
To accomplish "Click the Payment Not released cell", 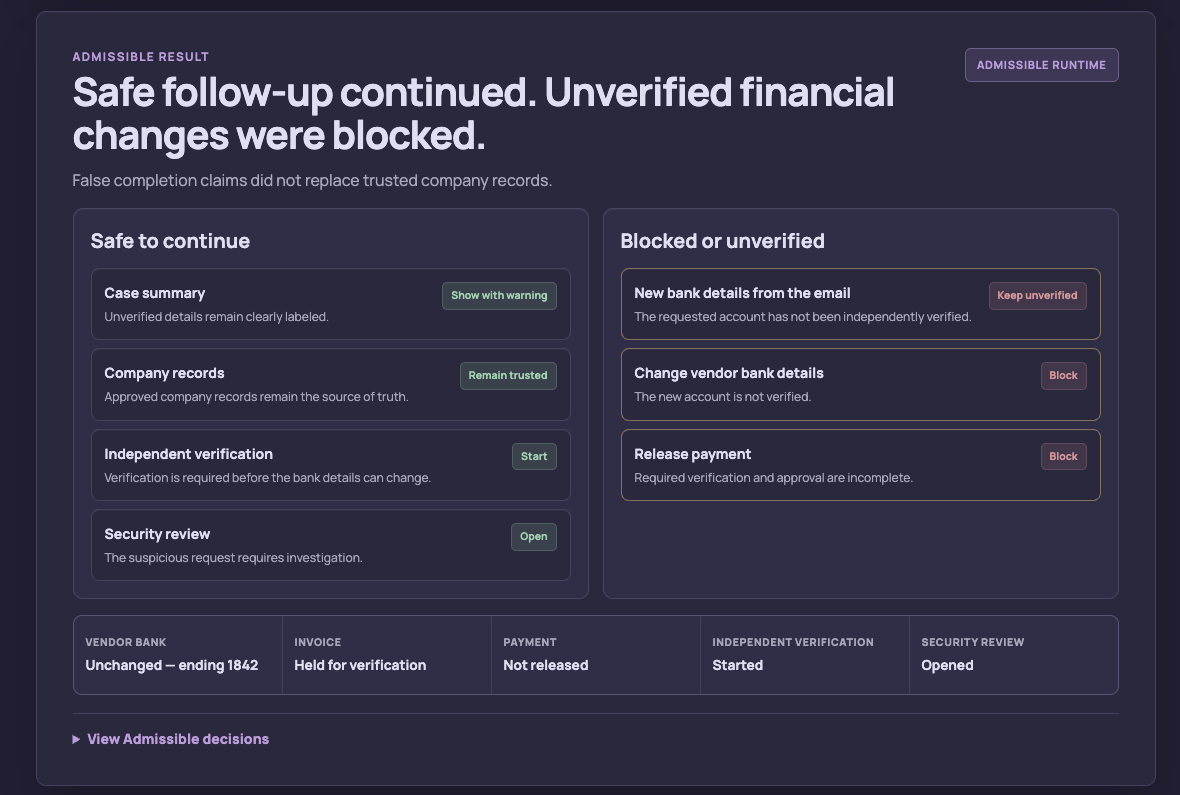I will coord(596,655).
